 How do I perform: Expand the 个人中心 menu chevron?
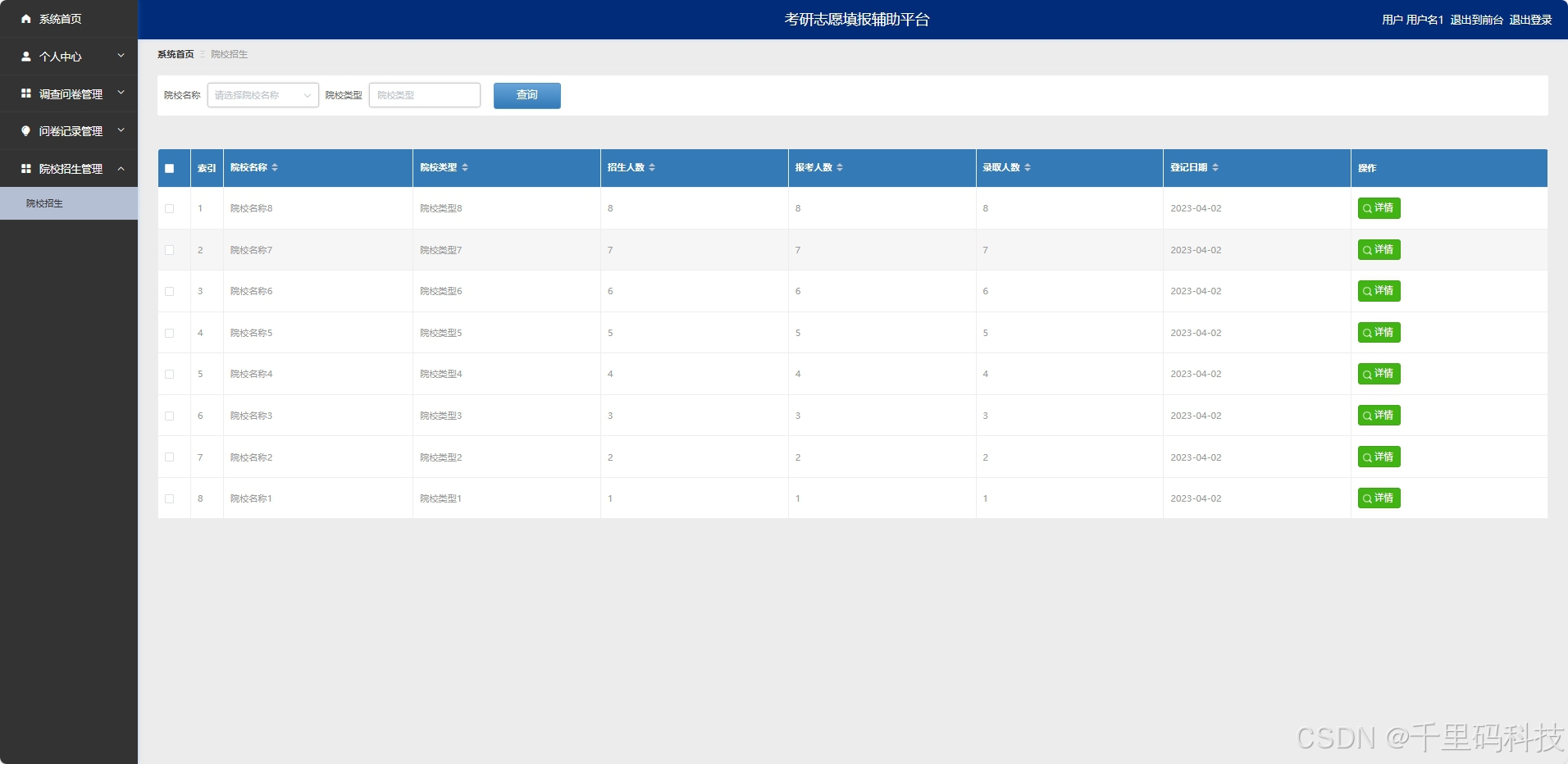[121, 56]
